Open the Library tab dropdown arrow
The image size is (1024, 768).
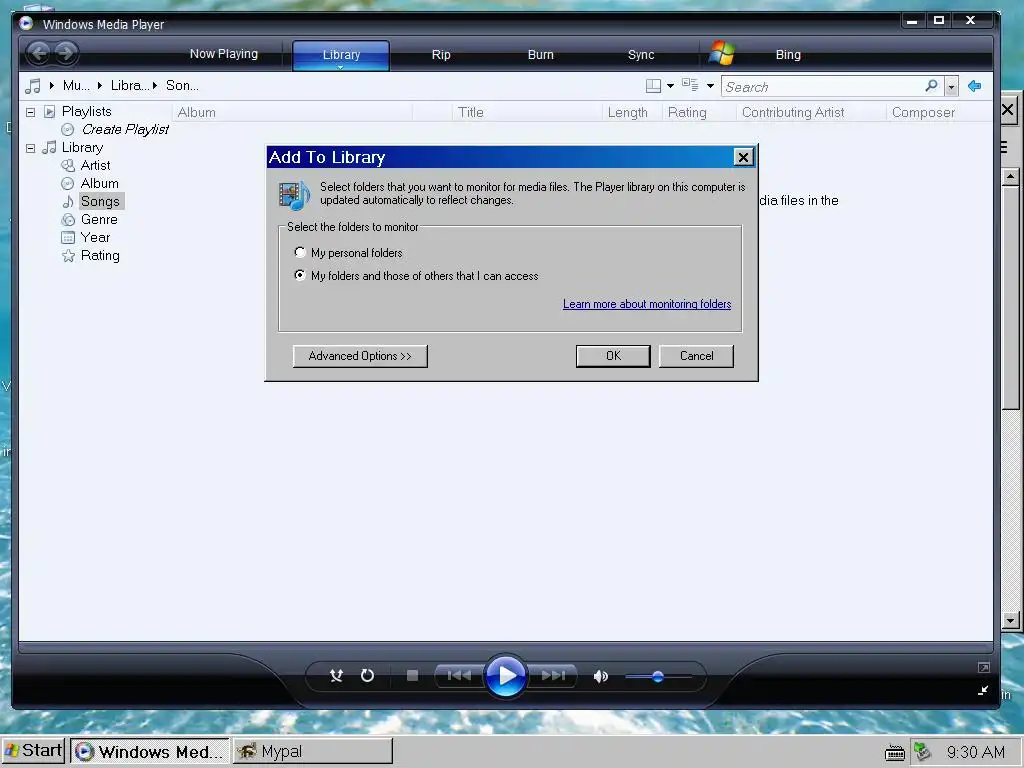[340, 67]
